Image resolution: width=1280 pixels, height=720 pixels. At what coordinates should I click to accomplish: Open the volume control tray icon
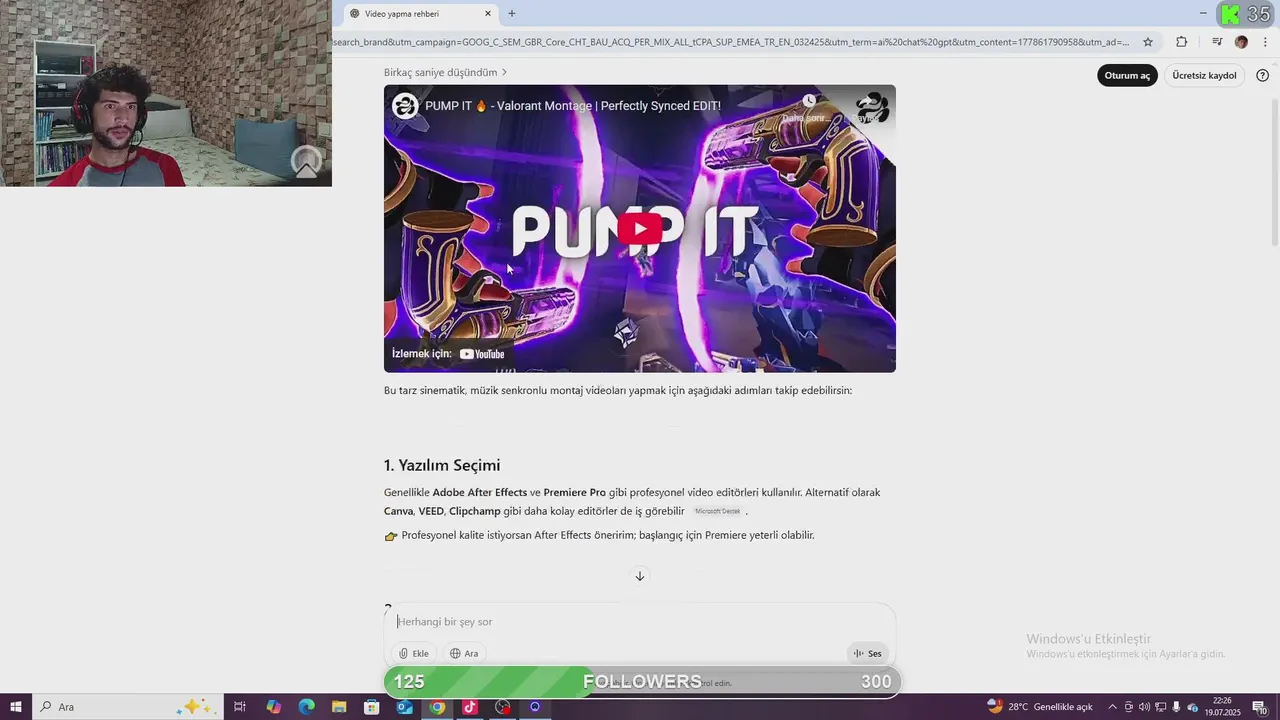pyautogui.click(x=1144, y=707)
